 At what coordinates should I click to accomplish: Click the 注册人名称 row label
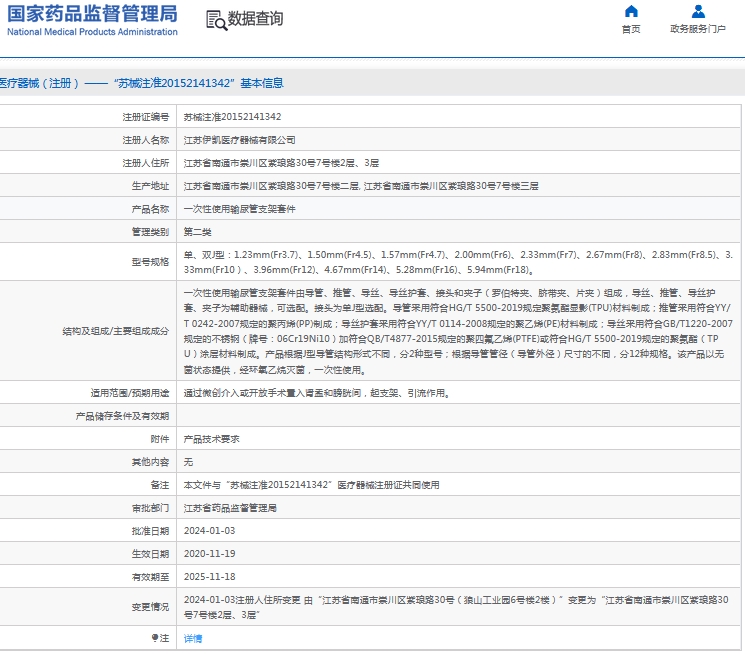point(145,140)
